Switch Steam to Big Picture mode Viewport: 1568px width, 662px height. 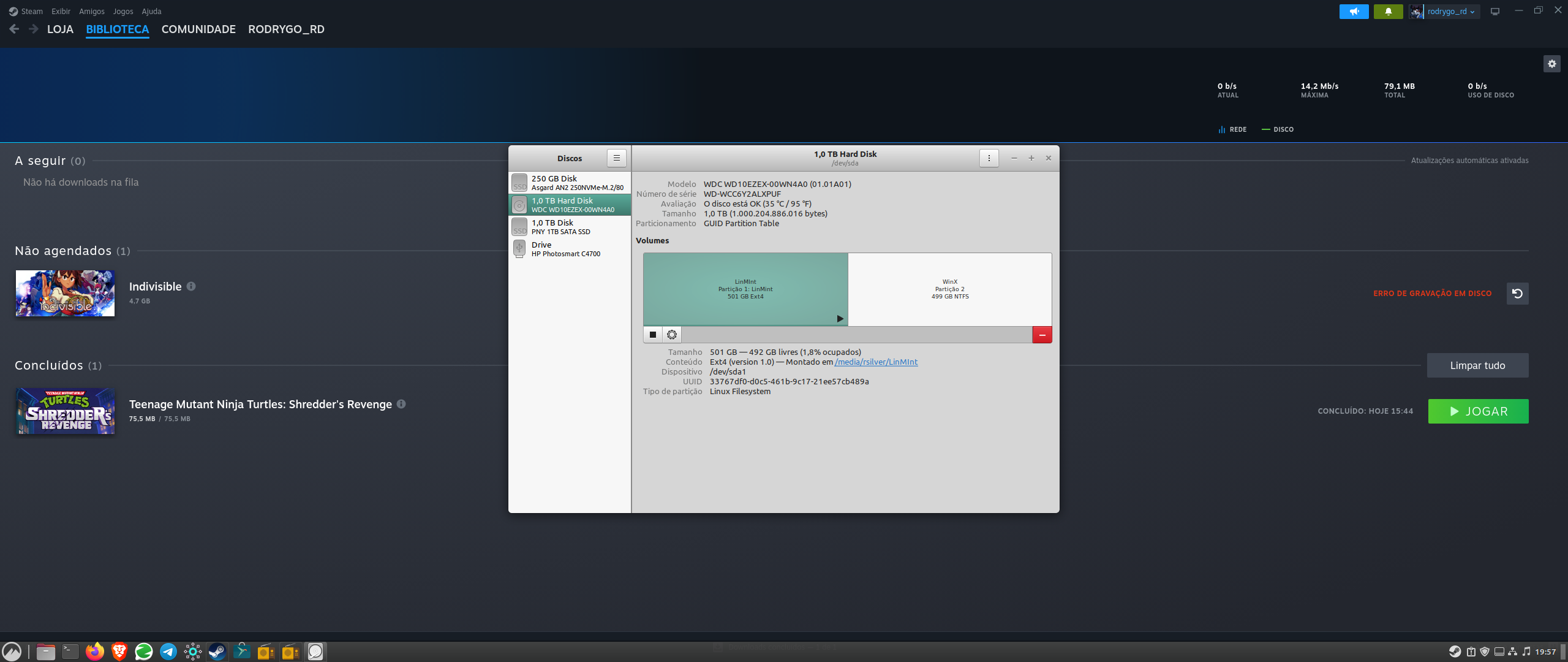[x=1495, y=11]
